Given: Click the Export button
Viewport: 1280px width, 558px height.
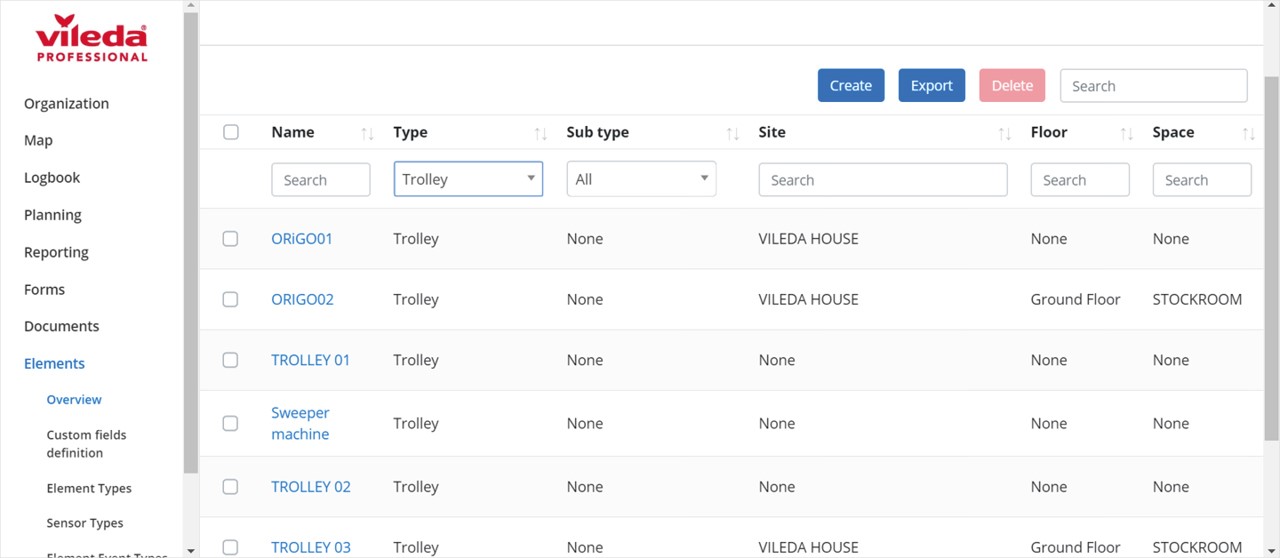Looking at the screenshot, I should (931, 86).
